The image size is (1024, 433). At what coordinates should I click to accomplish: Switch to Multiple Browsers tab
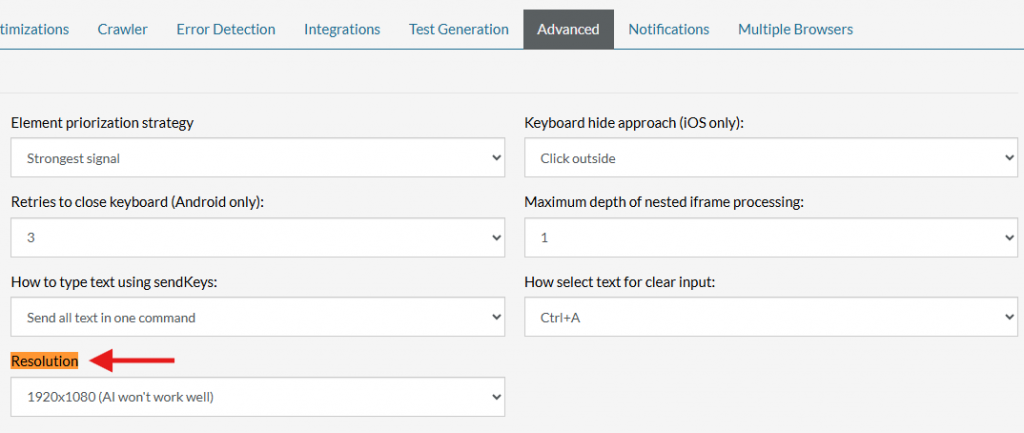tap(795, 29)
